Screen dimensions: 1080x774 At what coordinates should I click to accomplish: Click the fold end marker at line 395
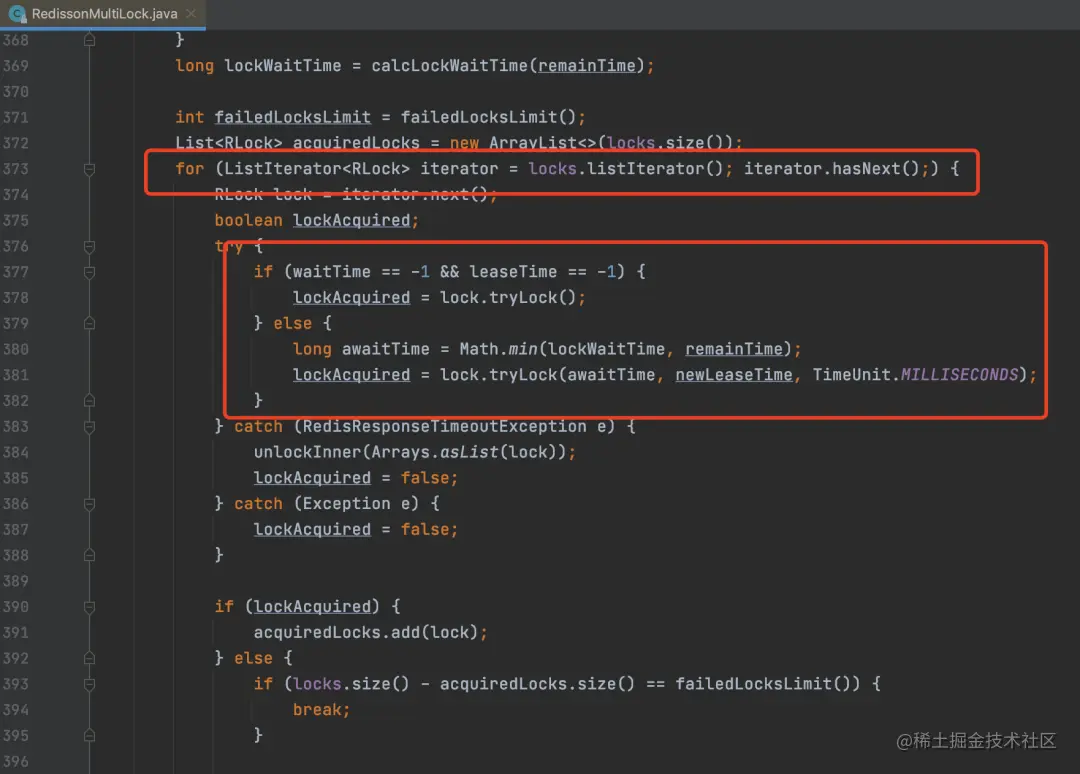tap(90, 735)
